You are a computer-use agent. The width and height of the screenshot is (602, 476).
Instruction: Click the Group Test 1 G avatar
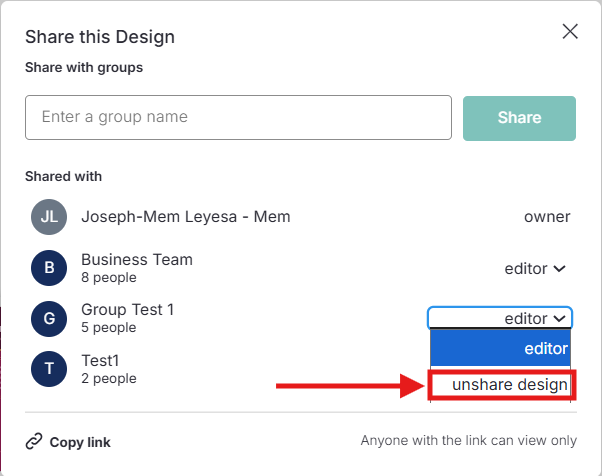tap(48, 318)
